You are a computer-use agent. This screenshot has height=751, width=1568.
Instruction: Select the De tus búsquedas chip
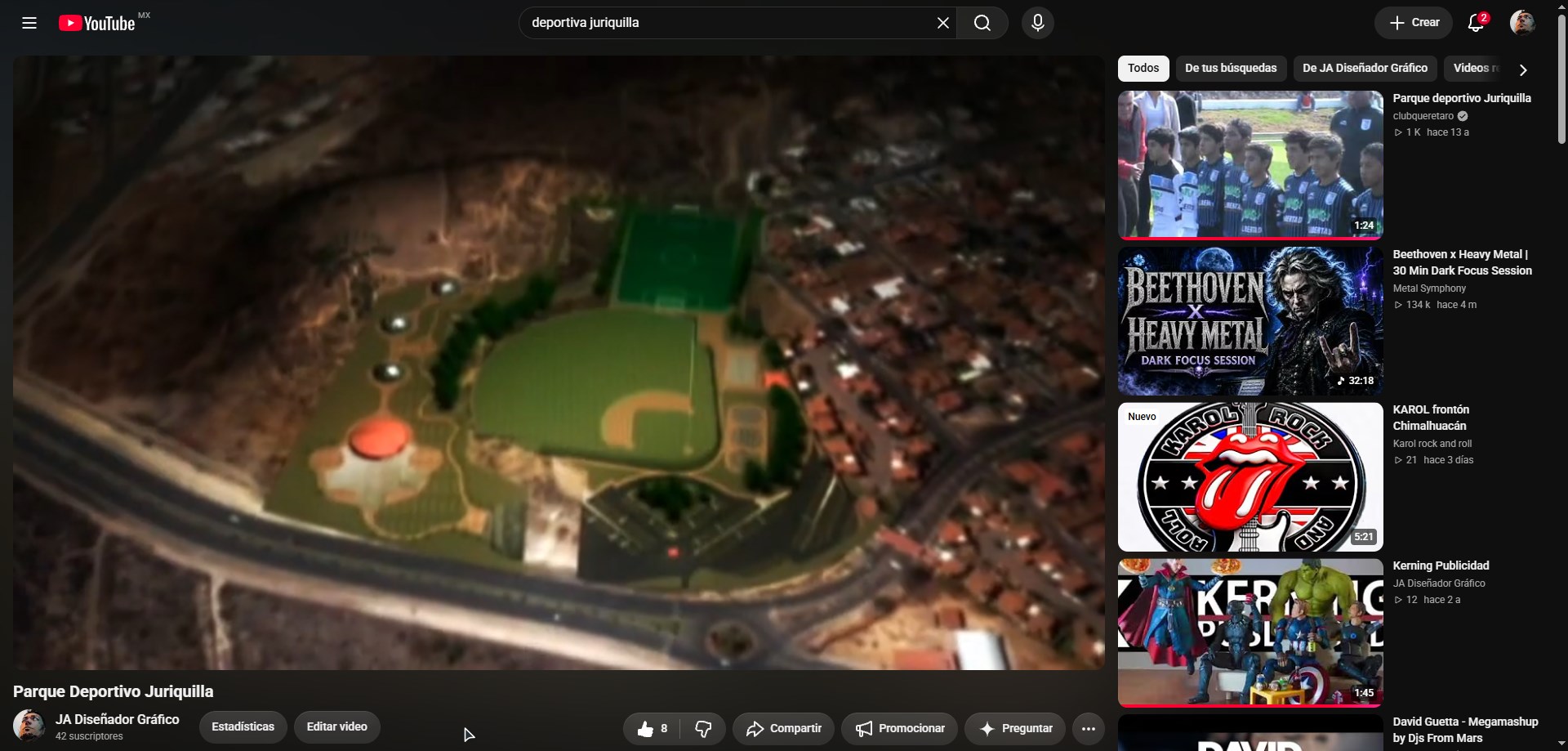click(1231, 69)
